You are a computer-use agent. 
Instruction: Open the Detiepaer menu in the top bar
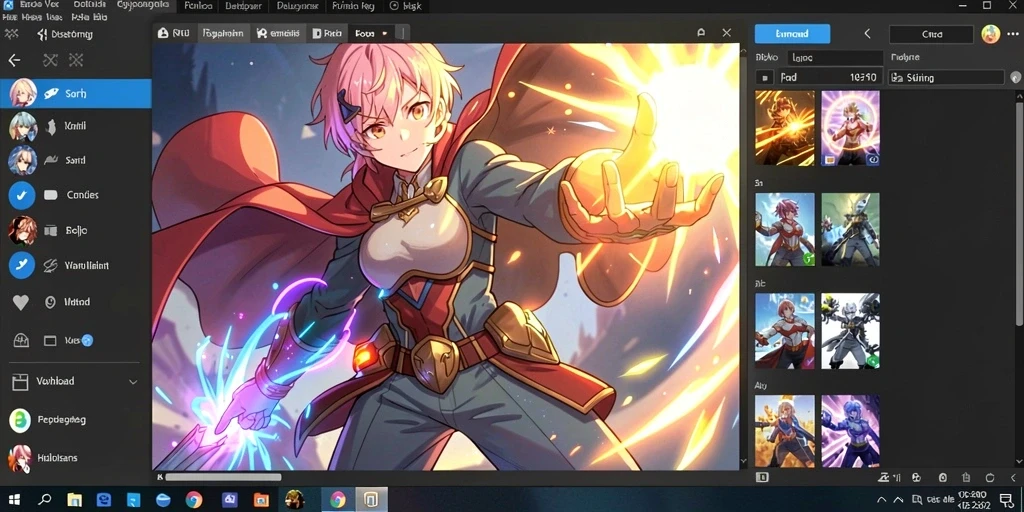coord(243,7)
